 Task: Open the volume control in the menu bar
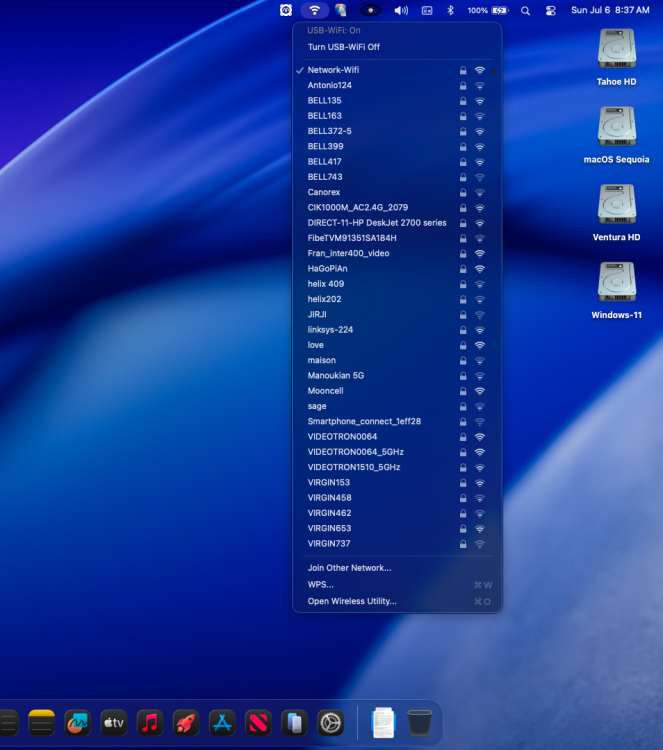pos(401,11)
